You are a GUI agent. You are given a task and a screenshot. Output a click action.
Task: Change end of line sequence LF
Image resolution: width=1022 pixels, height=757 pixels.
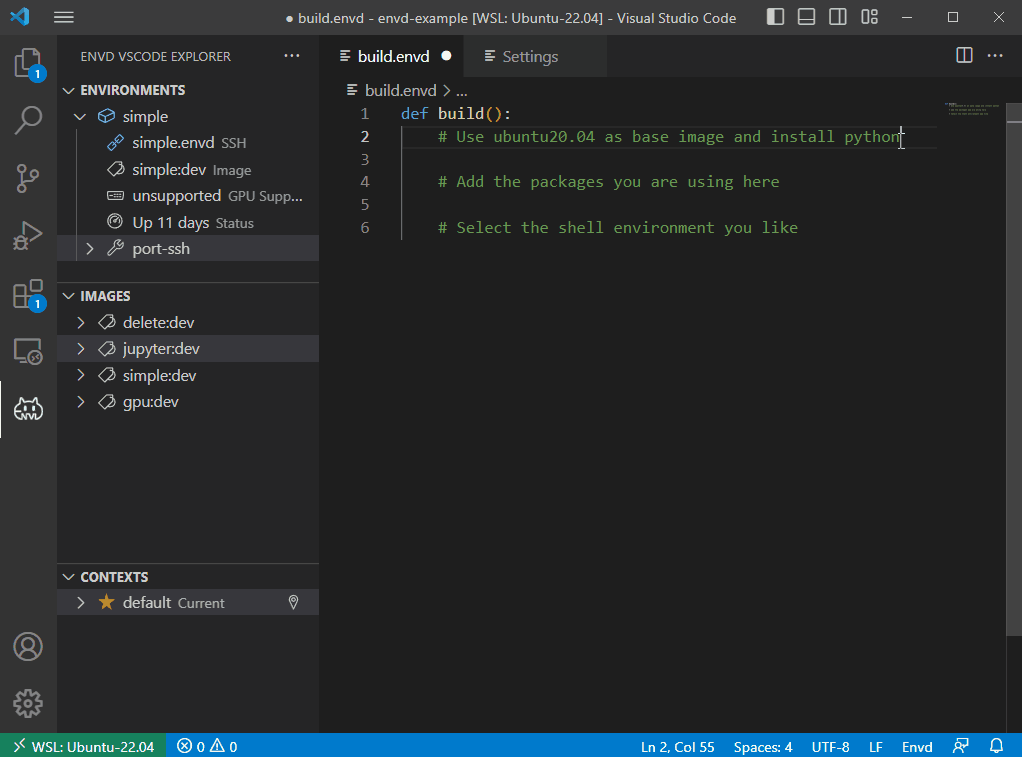[875, 747]
